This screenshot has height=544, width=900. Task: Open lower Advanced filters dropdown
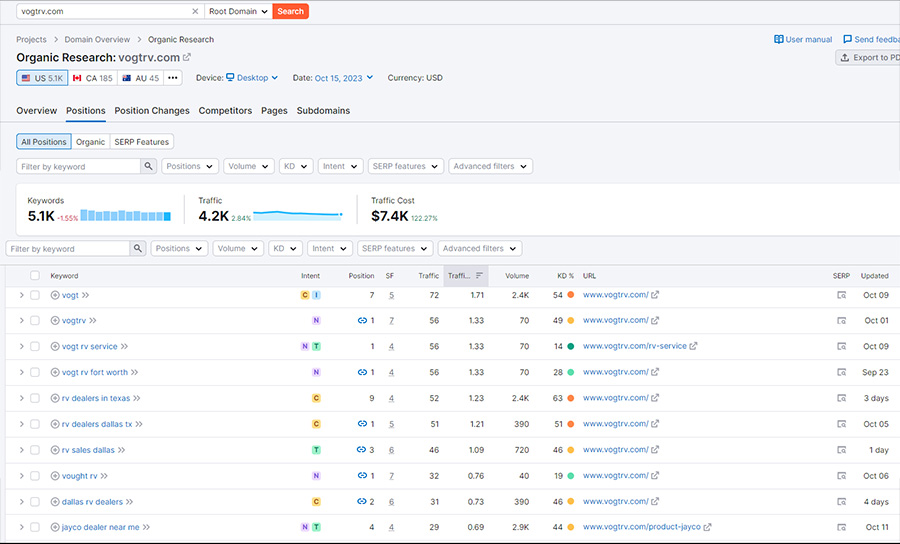click(480, 248)
